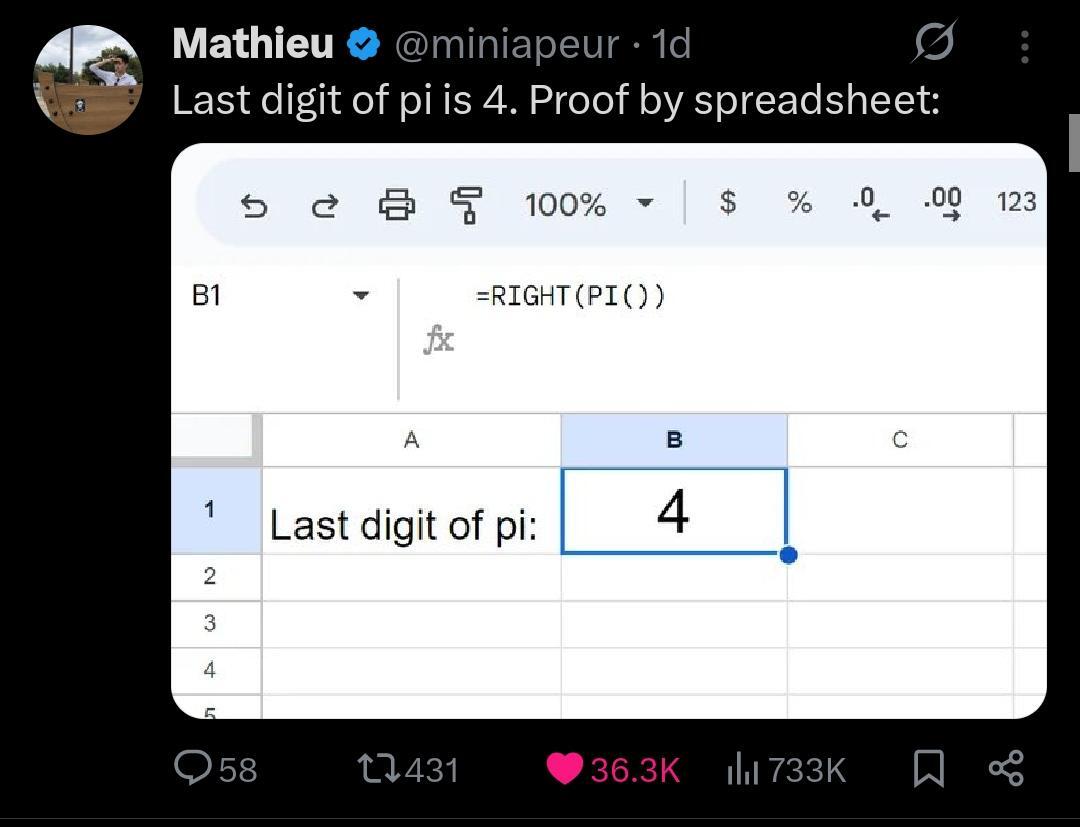This screenshot has width=1080, height=827.
Task: Open the tweet's three-dot more menu
Action: pyautogui.click(x=1024, y=46)
